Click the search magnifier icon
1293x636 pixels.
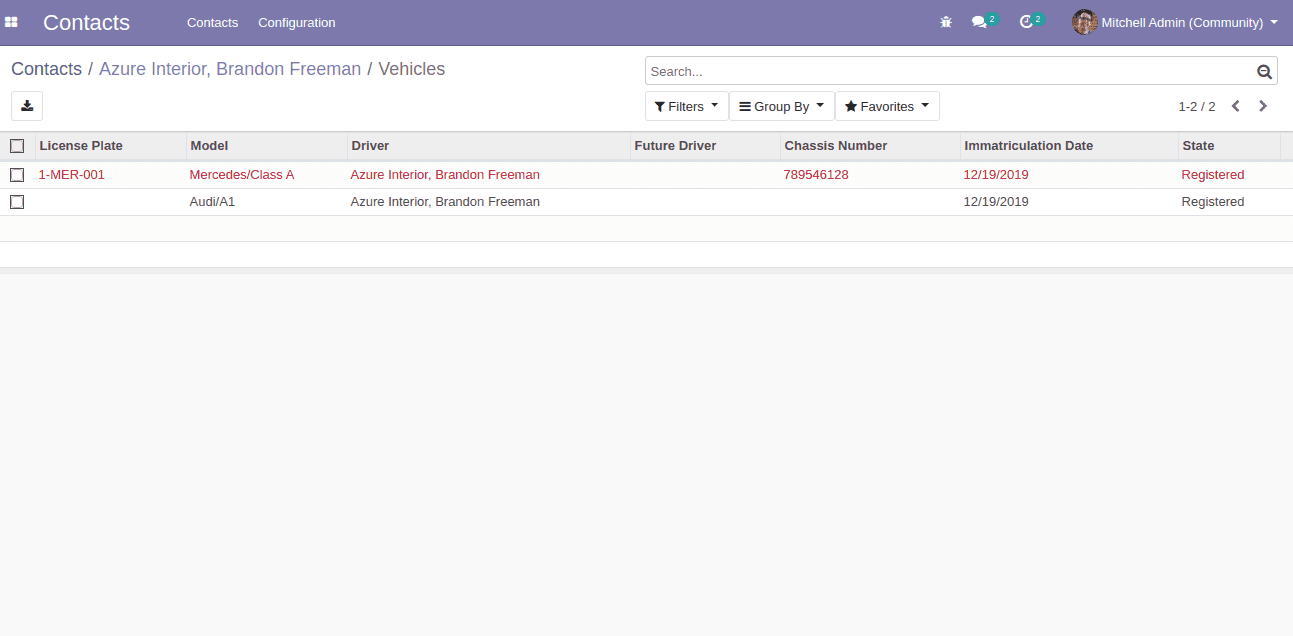[1264, 71]
